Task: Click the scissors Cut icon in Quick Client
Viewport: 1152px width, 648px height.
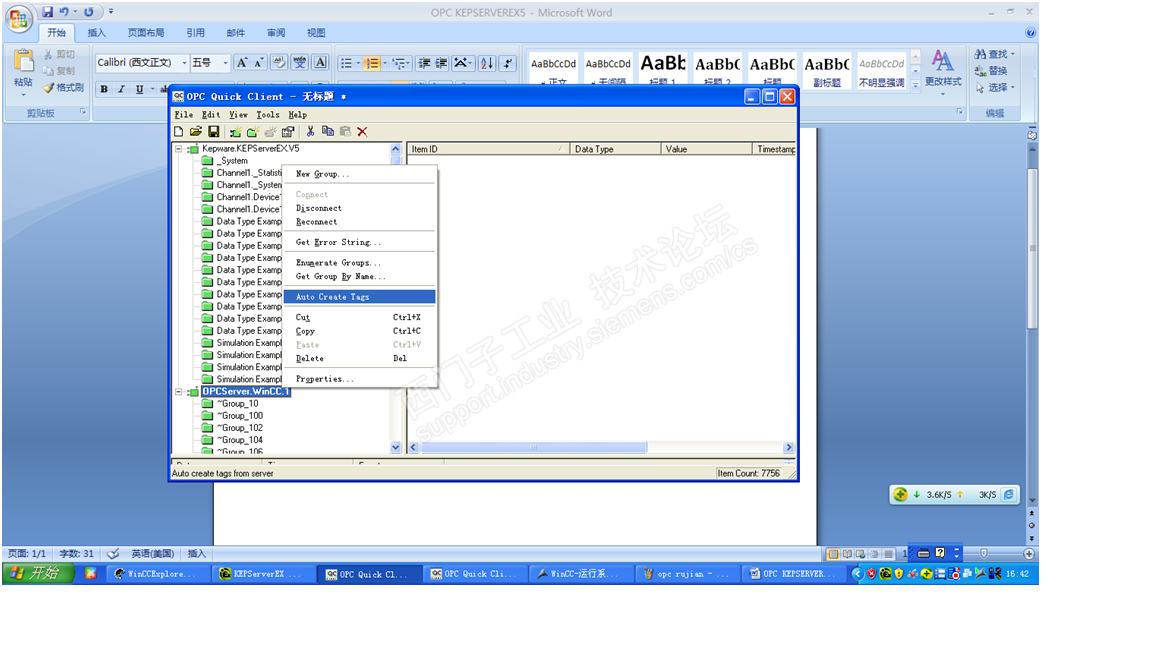Action: [310, 132]
